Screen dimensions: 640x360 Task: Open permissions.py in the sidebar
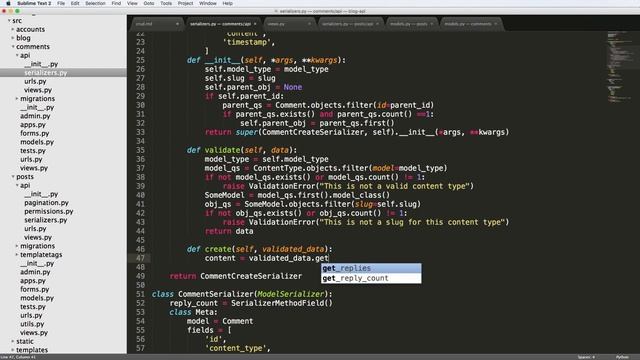point(49,211)
